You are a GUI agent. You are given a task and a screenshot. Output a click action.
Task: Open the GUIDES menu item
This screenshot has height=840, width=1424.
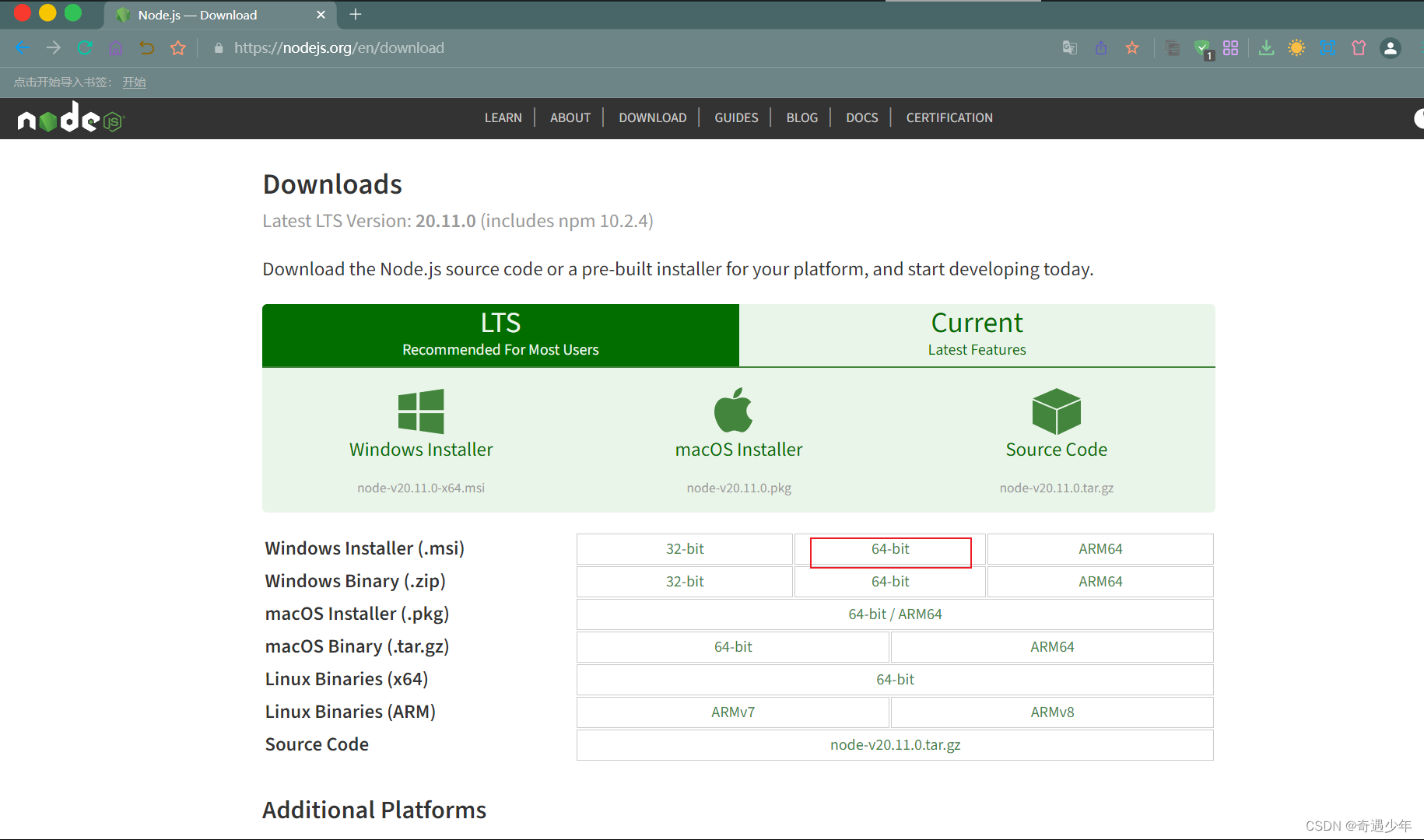(x=736, y=117)
